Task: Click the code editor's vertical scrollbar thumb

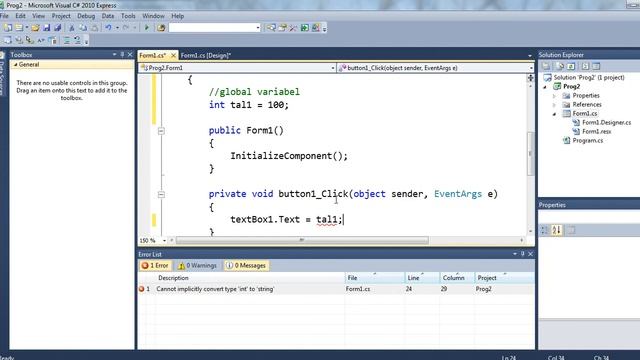Action: tap(530, 153)
